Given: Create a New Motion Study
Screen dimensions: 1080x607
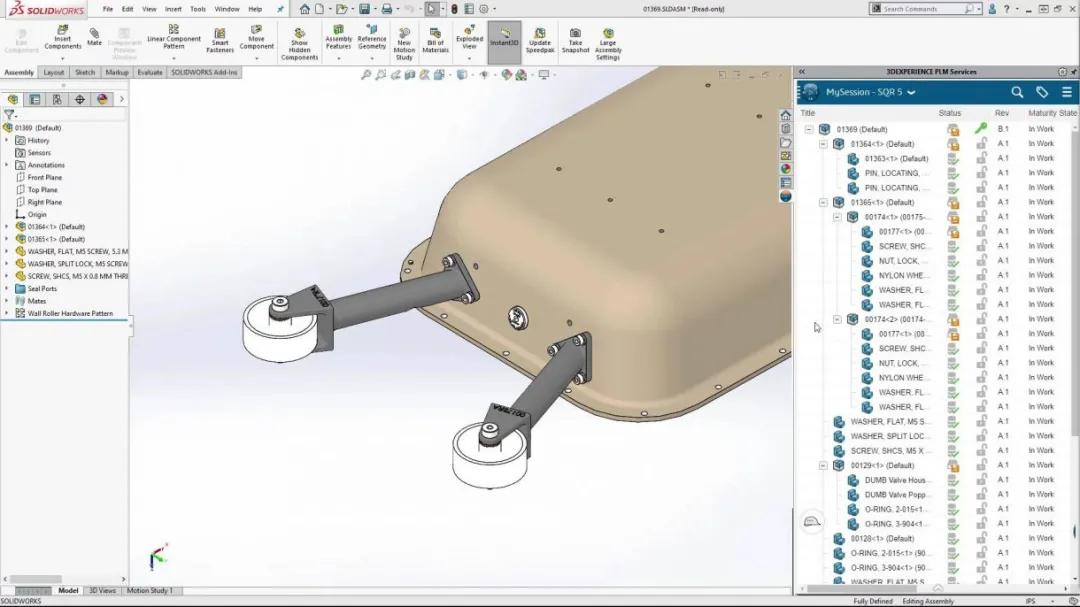Looking at the screenshot, I should coord(403,40).
